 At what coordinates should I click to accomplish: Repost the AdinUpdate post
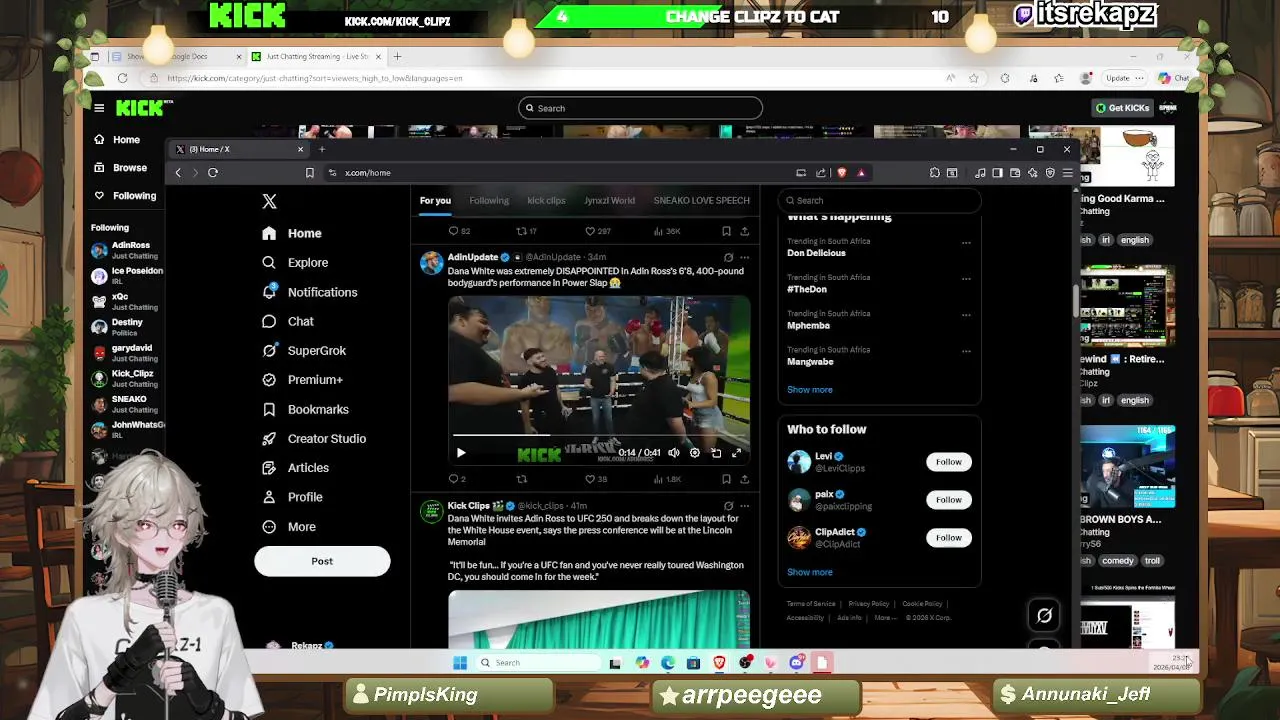(x=521, y=479)
